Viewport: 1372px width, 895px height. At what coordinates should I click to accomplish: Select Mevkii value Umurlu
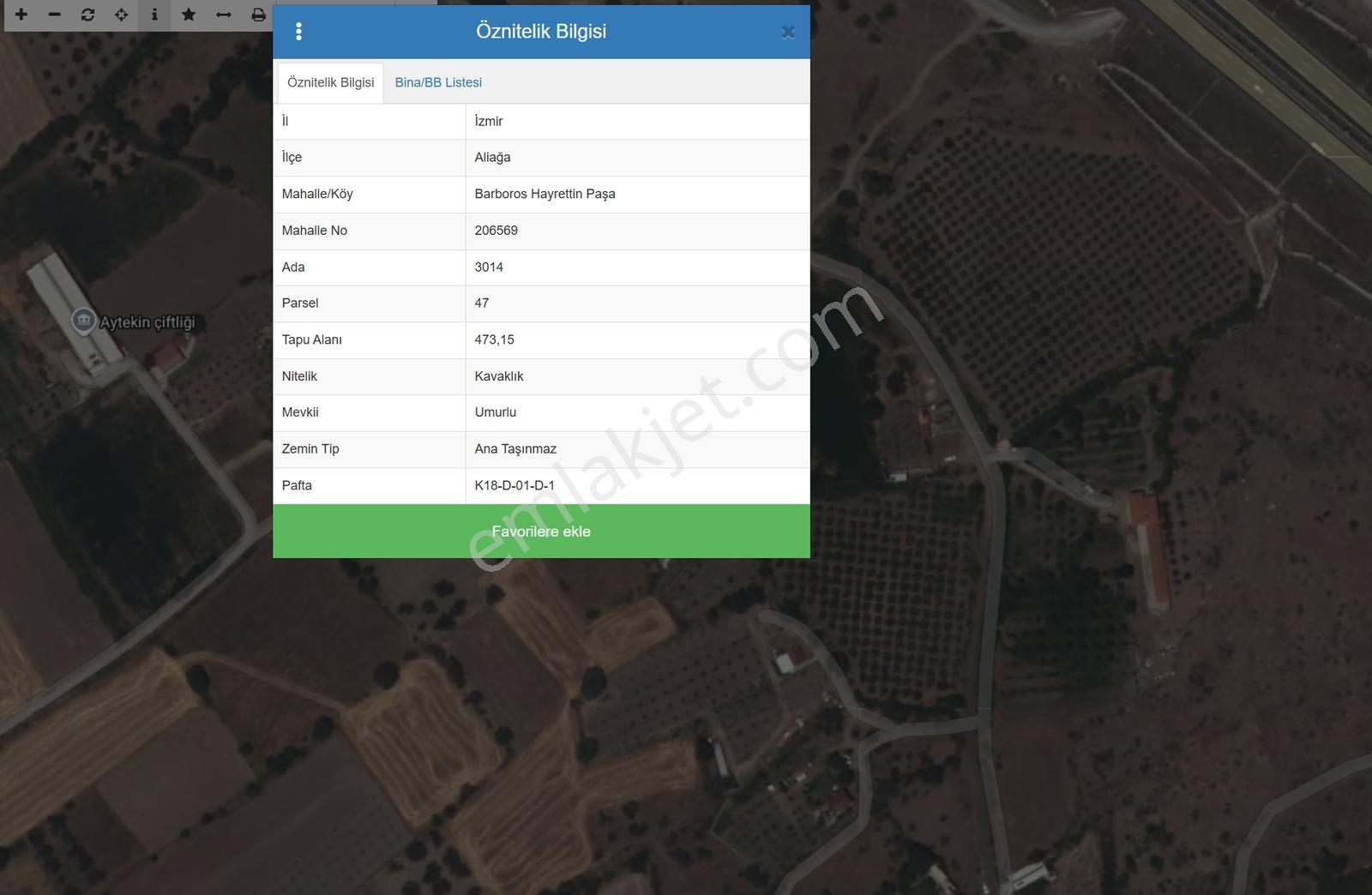(496, 411)
